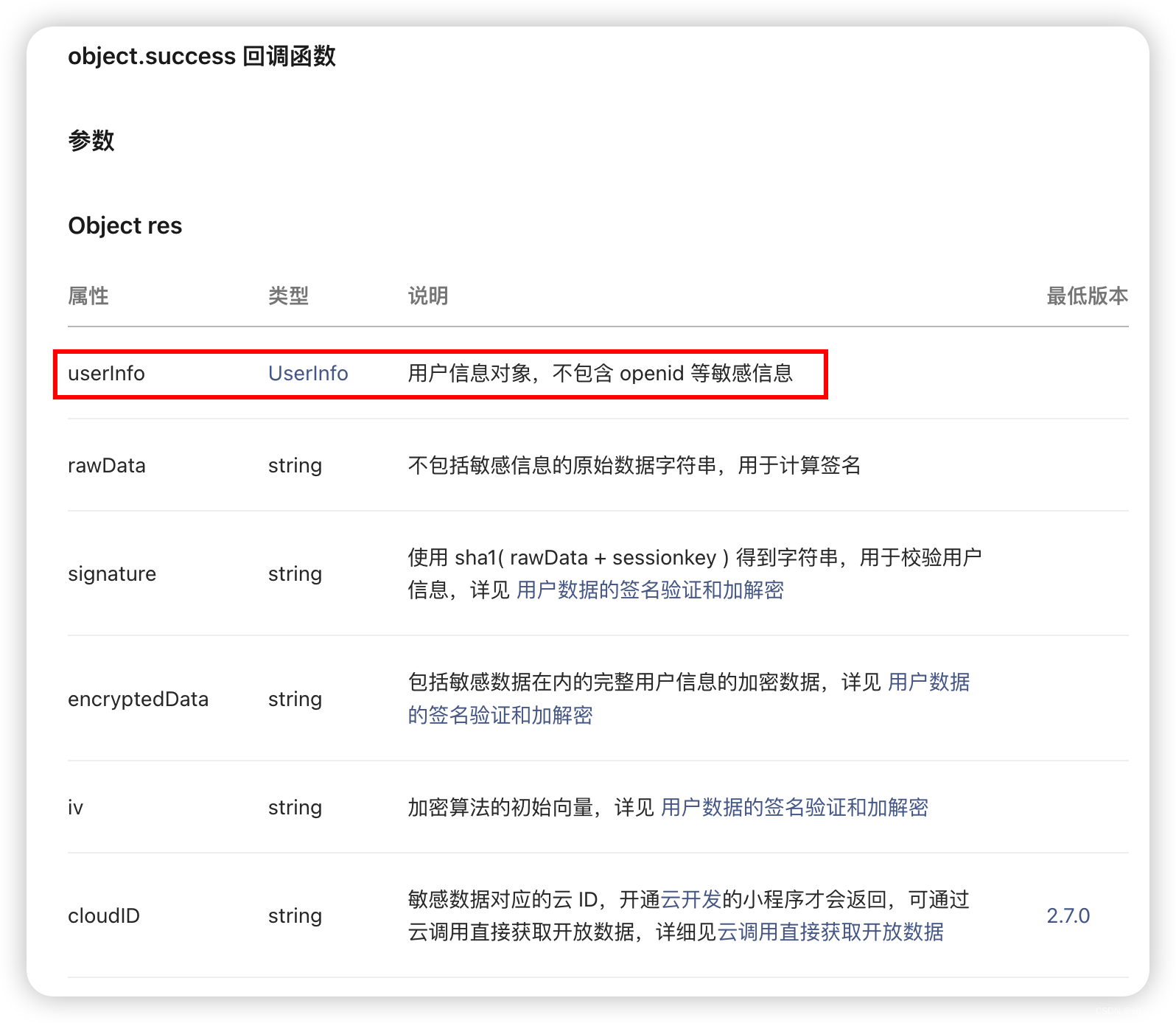Click the 说明 column header

(428, 296)
